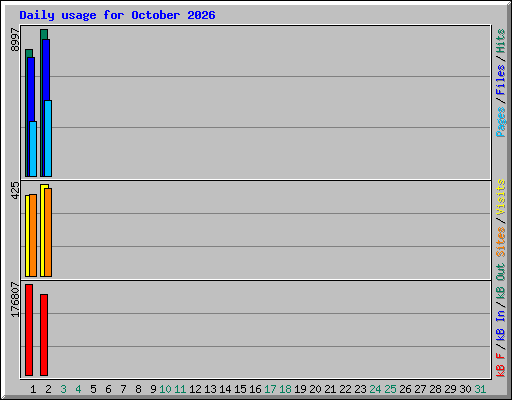Screen dimensions: 512x400
Task: Select the yellow Visits bar for day 2
Action: [43, 230]
